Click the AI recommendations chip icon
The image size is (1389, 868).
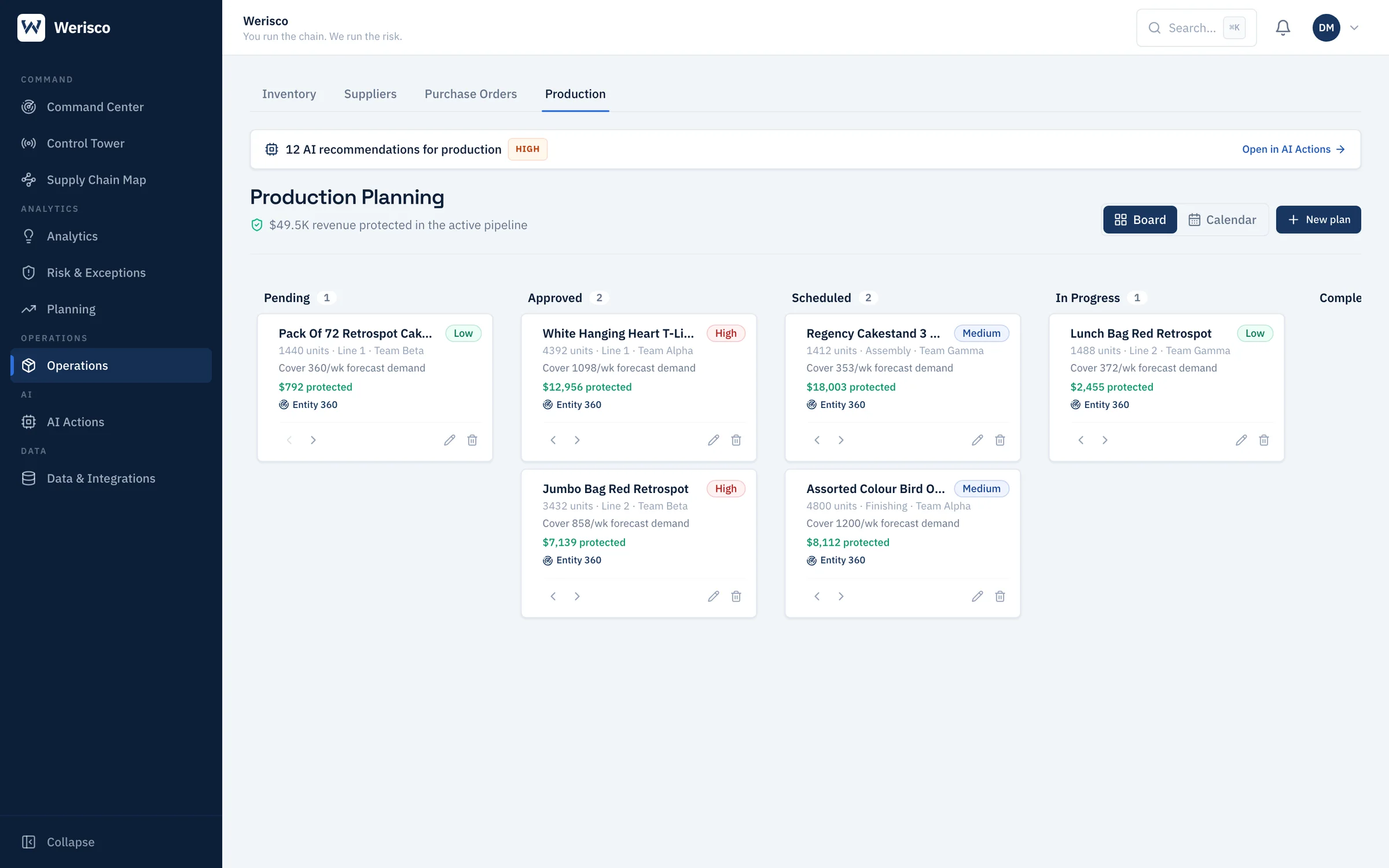point(271,149)
